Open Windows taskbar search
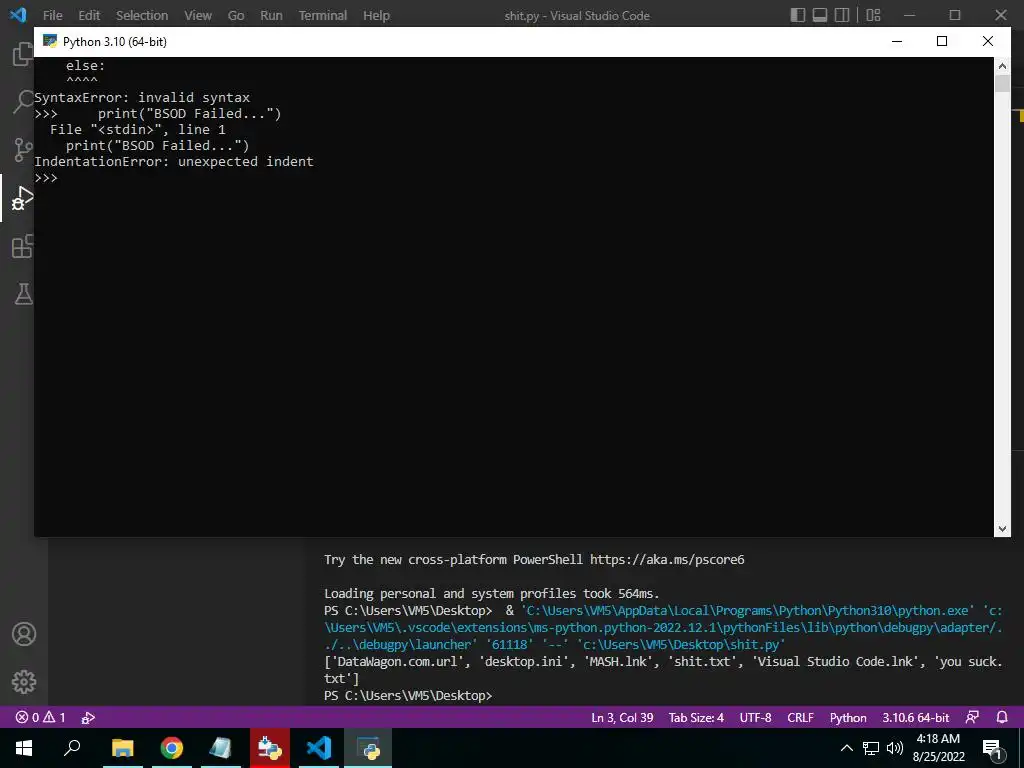 (72, 748)
